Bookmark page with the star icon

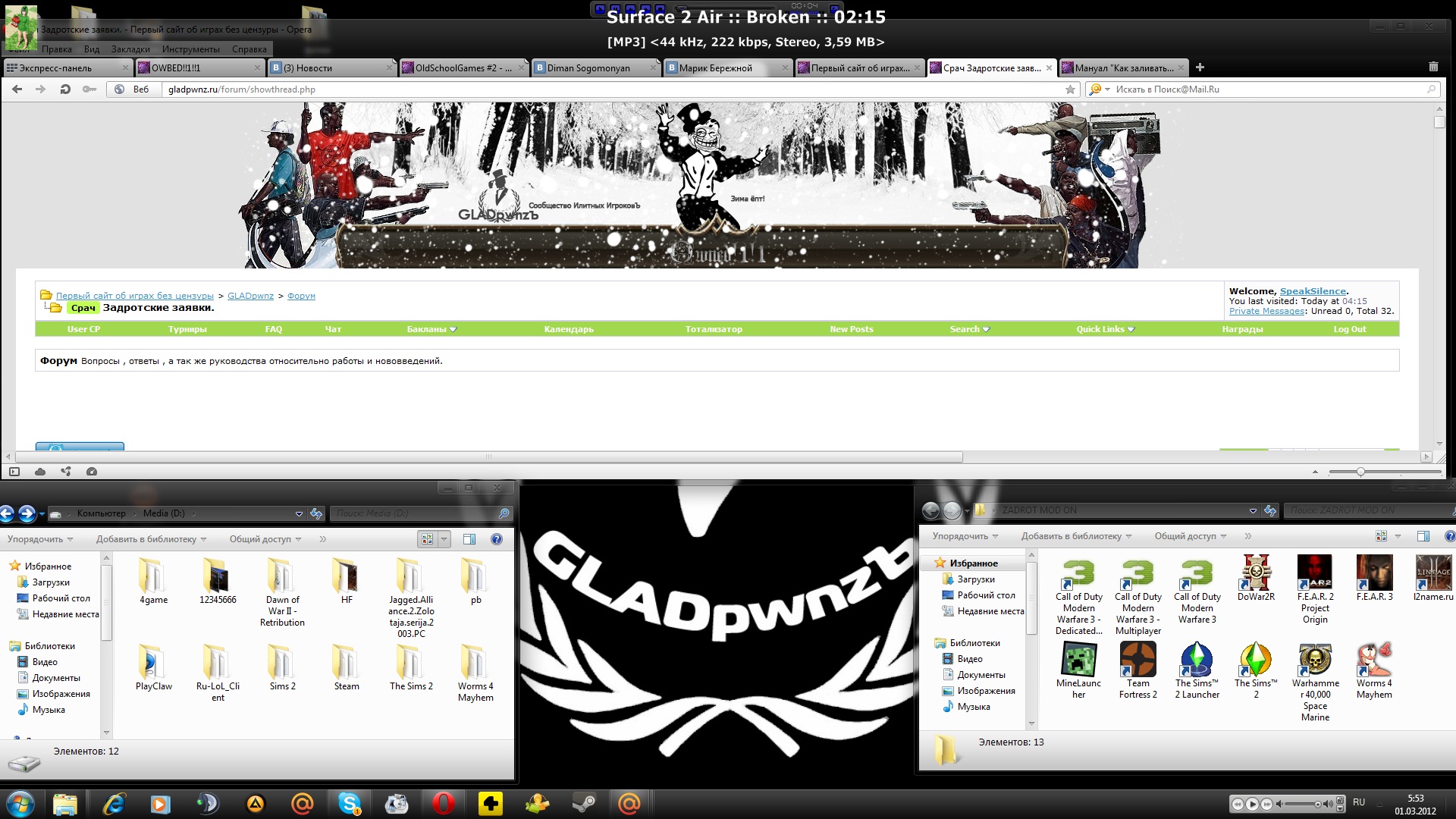coord(1070,89)
